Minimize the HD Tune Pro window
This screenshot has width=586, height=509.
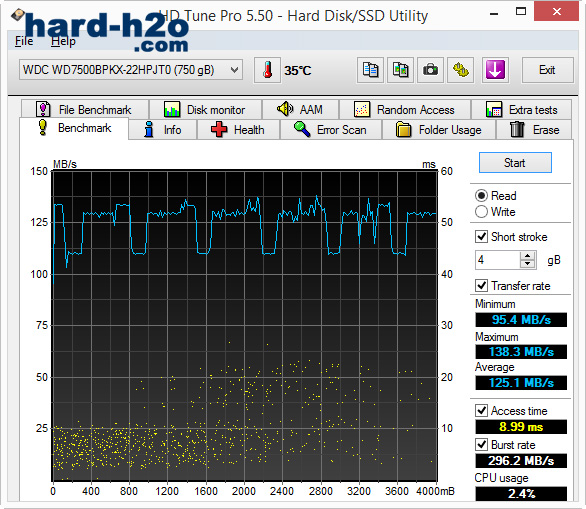pyautogui.click(x=494, y=14)
